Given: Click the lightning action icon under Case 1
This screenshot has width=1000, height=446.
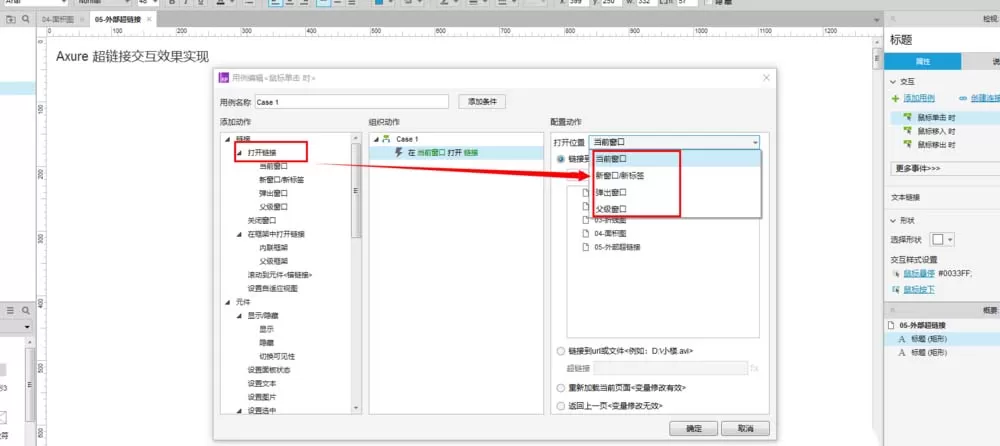Looking at the screenshot, I should click(399, 152).
